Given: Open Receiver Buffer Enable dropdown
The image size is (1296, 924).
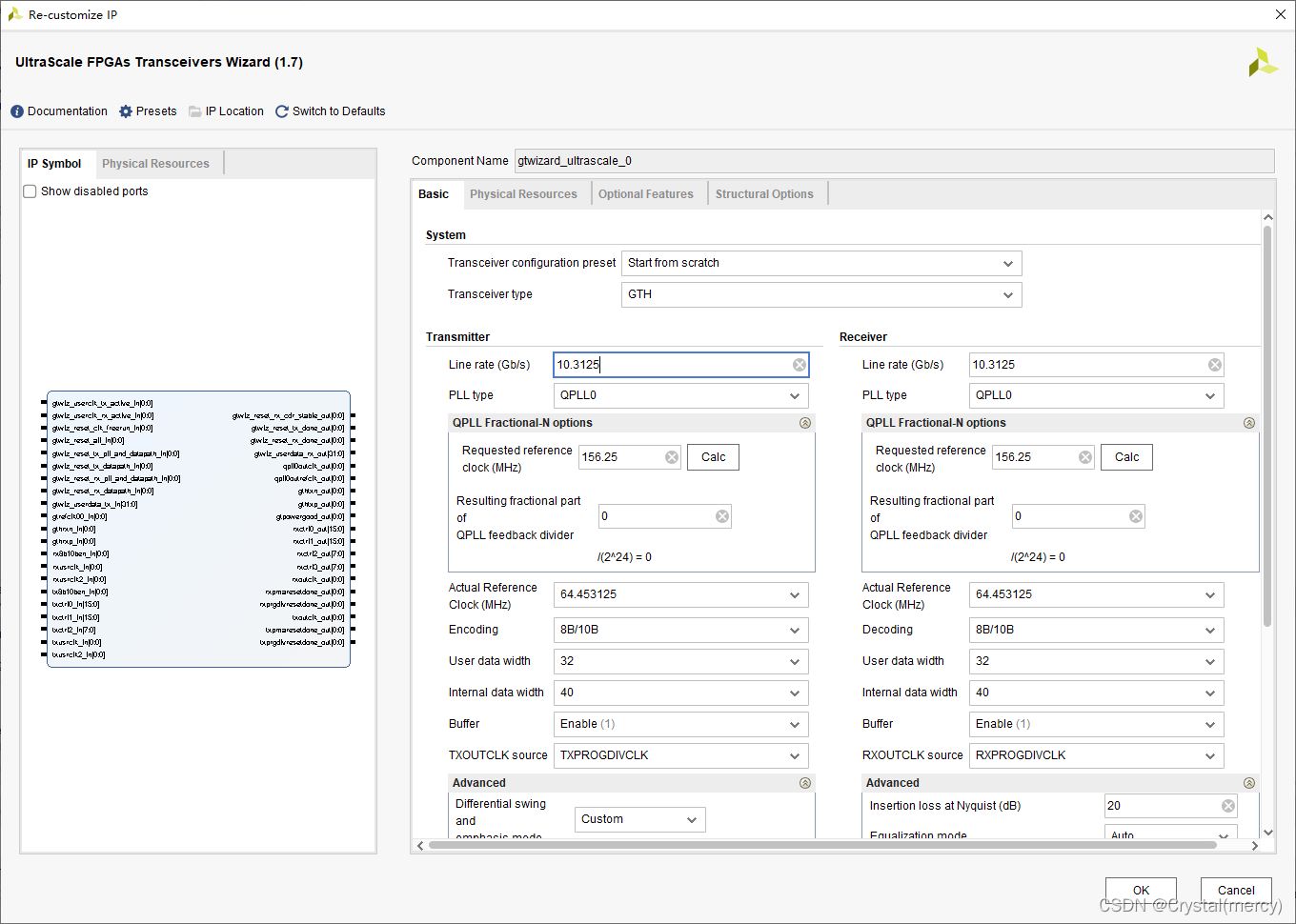Looking at the screenshot, I should click(1096, 724).
